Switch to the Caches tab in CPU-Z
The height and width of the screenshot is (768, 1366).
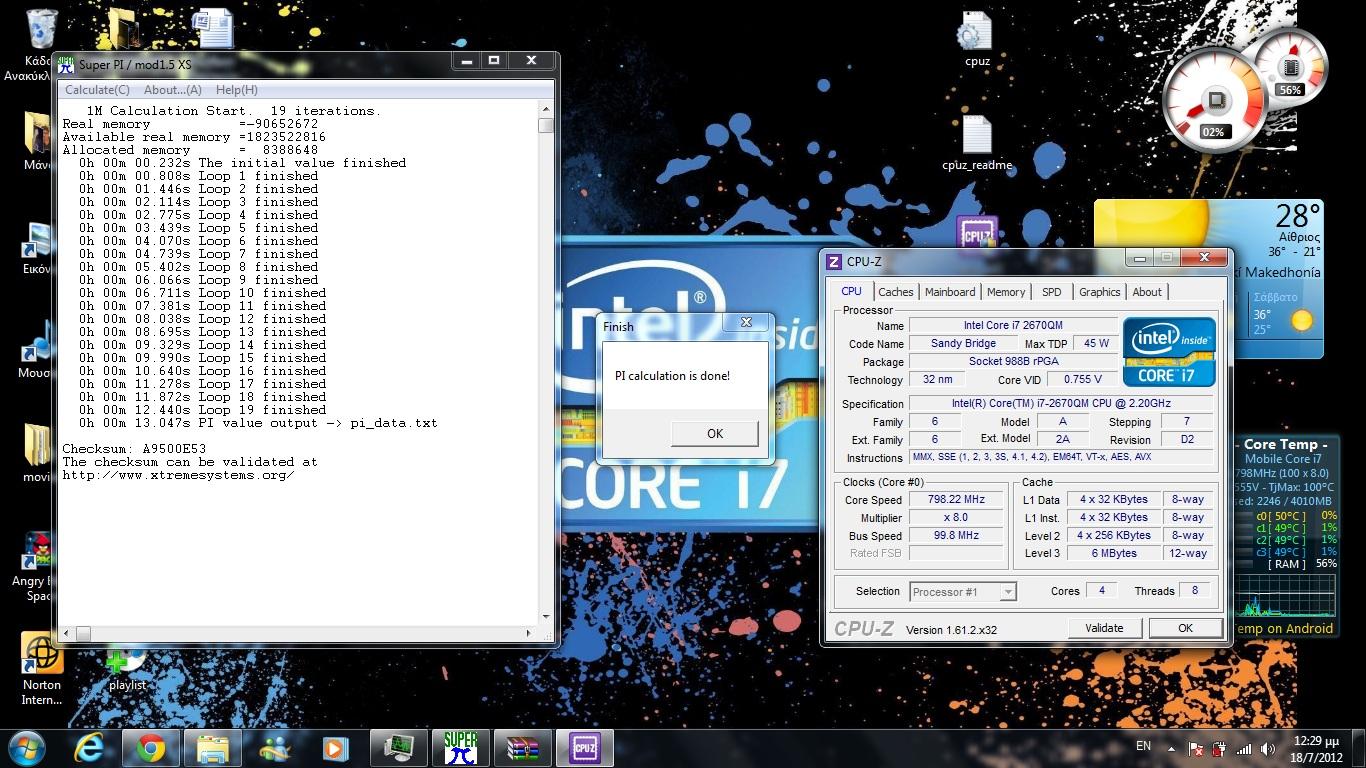tap(895, 292)
